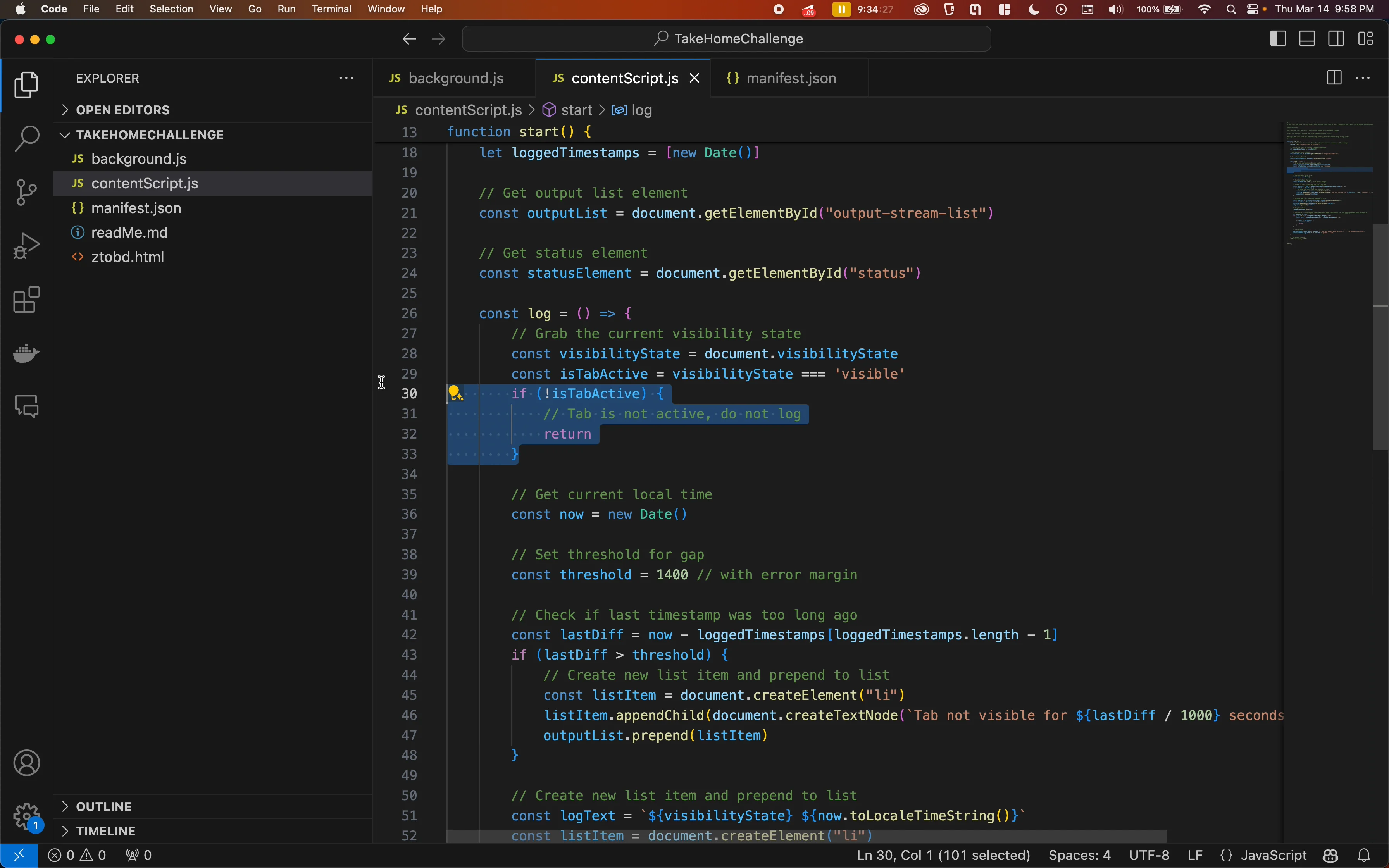Open errors and warnings count in status bar
This screenshot has width=1389, height=868.
(77, 855)
